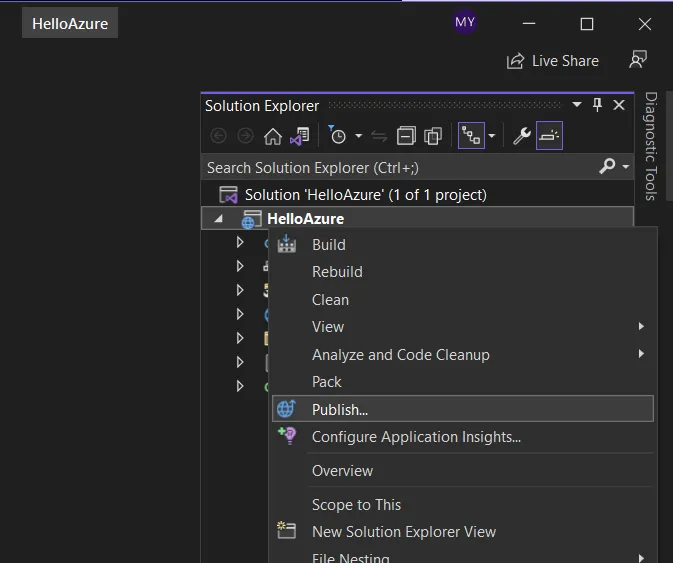Click HelloAzure title label

tap(70, 24)
